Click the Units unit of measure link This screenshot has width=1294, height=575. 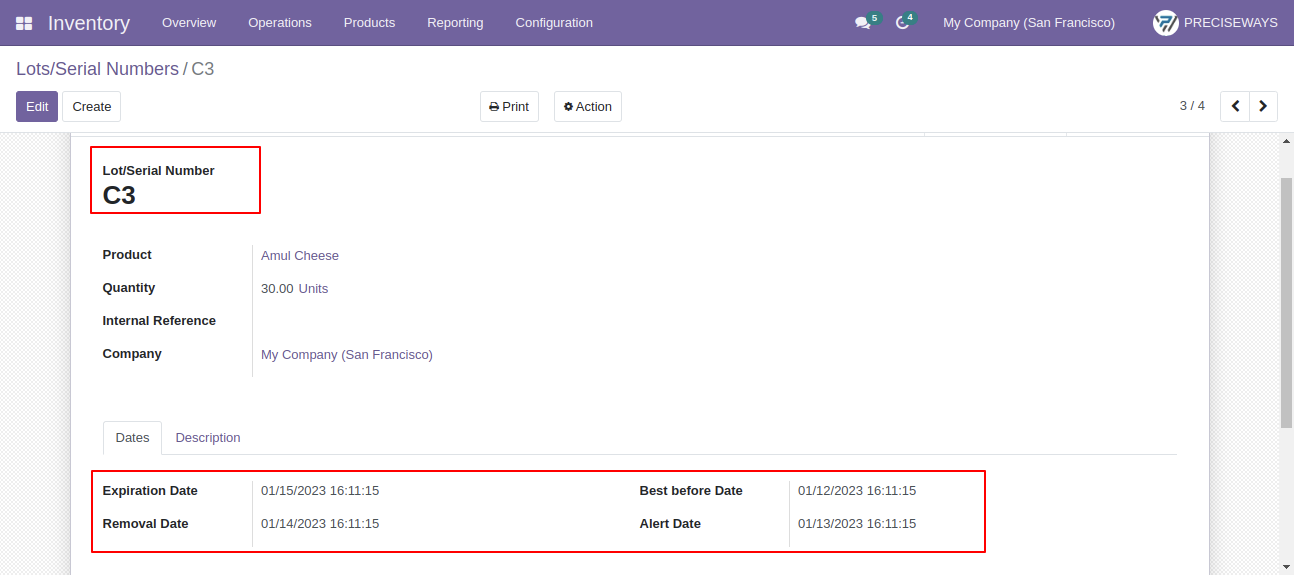pyautogui.click(x=313, y=289)
